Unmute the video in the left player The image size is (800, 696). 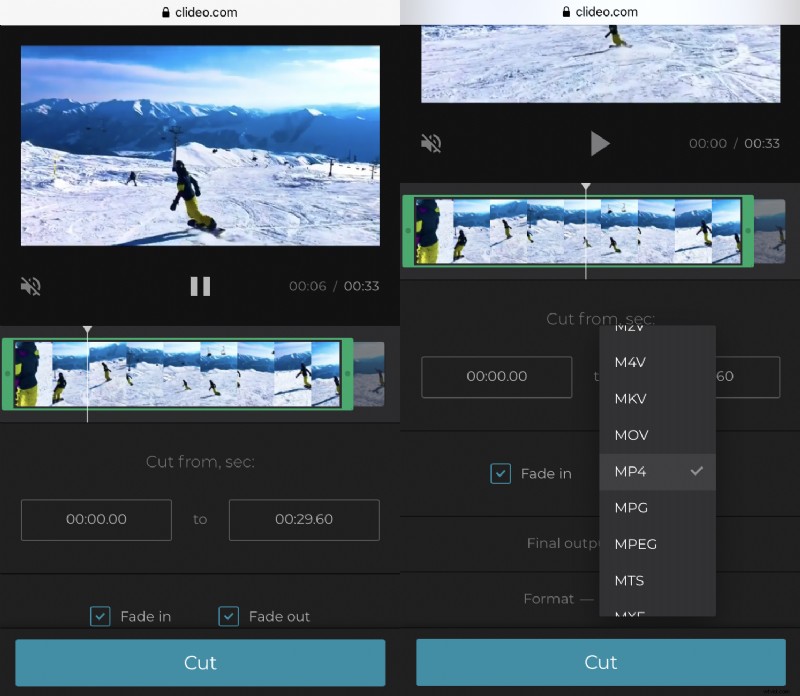click(30, 286)
